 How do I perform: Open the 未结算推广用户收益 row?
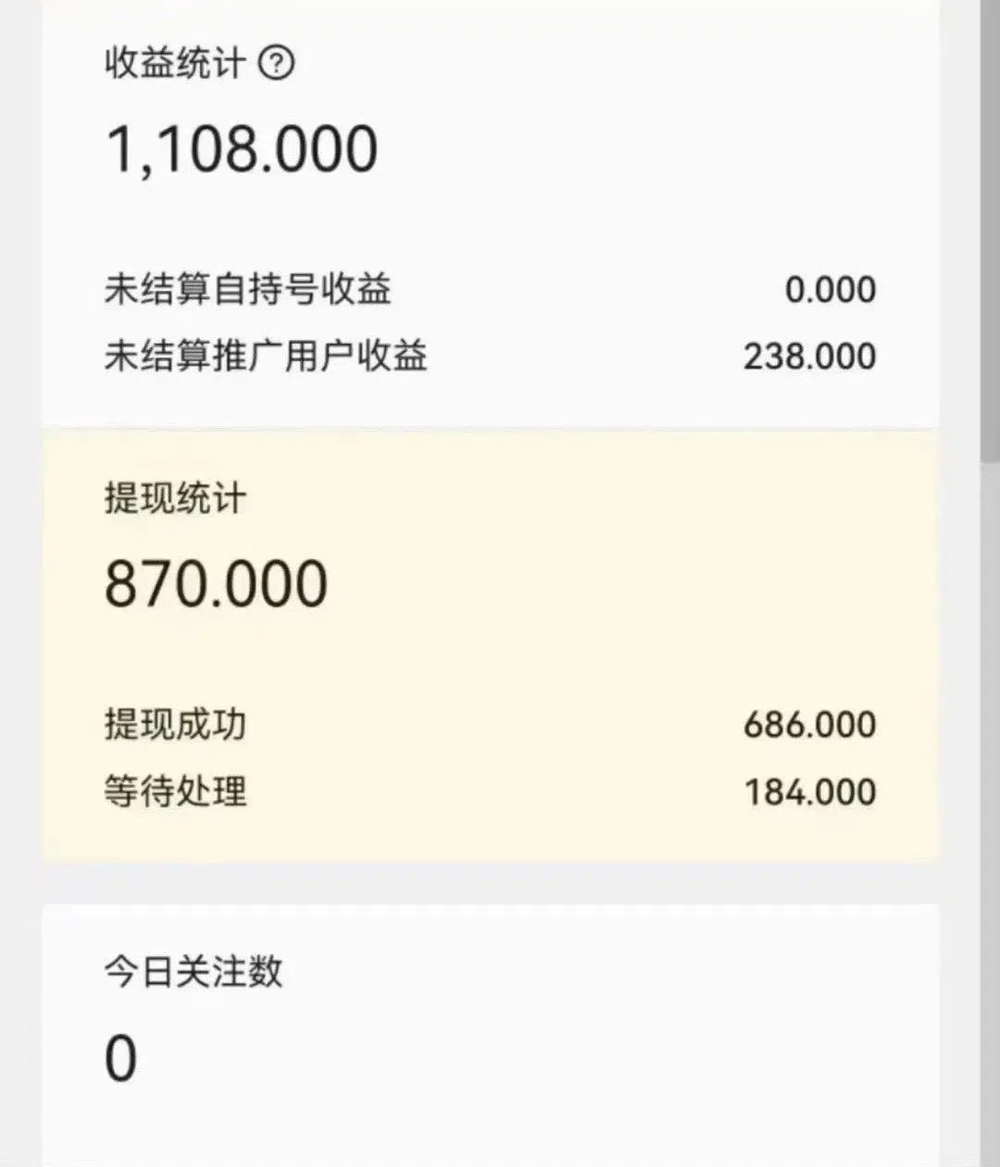(x=490, y=356)
